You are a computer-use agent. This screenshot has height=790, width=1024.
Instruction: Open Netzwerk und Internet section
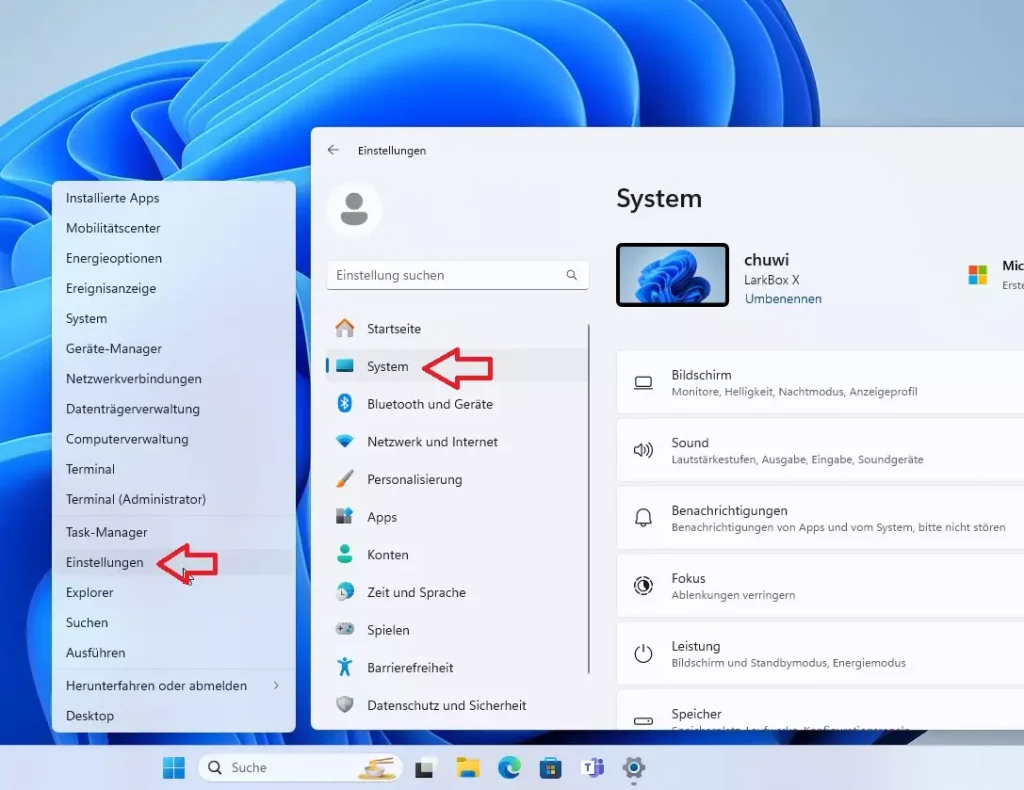click(x=432, y=441)
